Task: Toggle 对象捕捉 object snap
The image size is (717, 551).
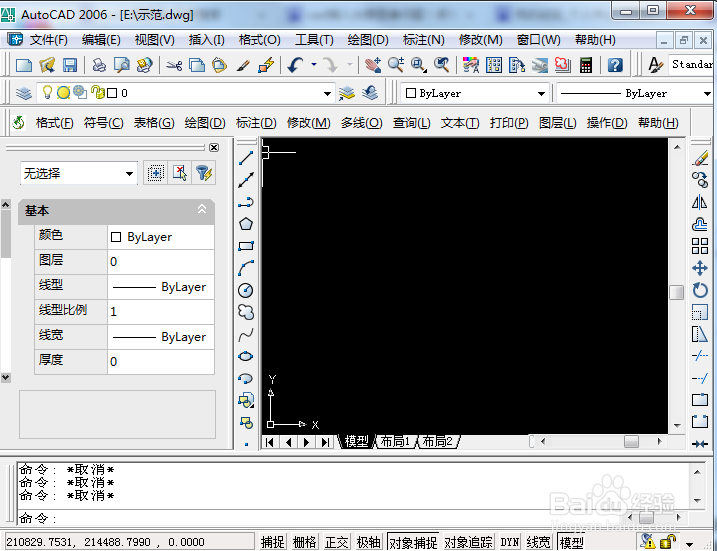Action: (x=413, y=542)
